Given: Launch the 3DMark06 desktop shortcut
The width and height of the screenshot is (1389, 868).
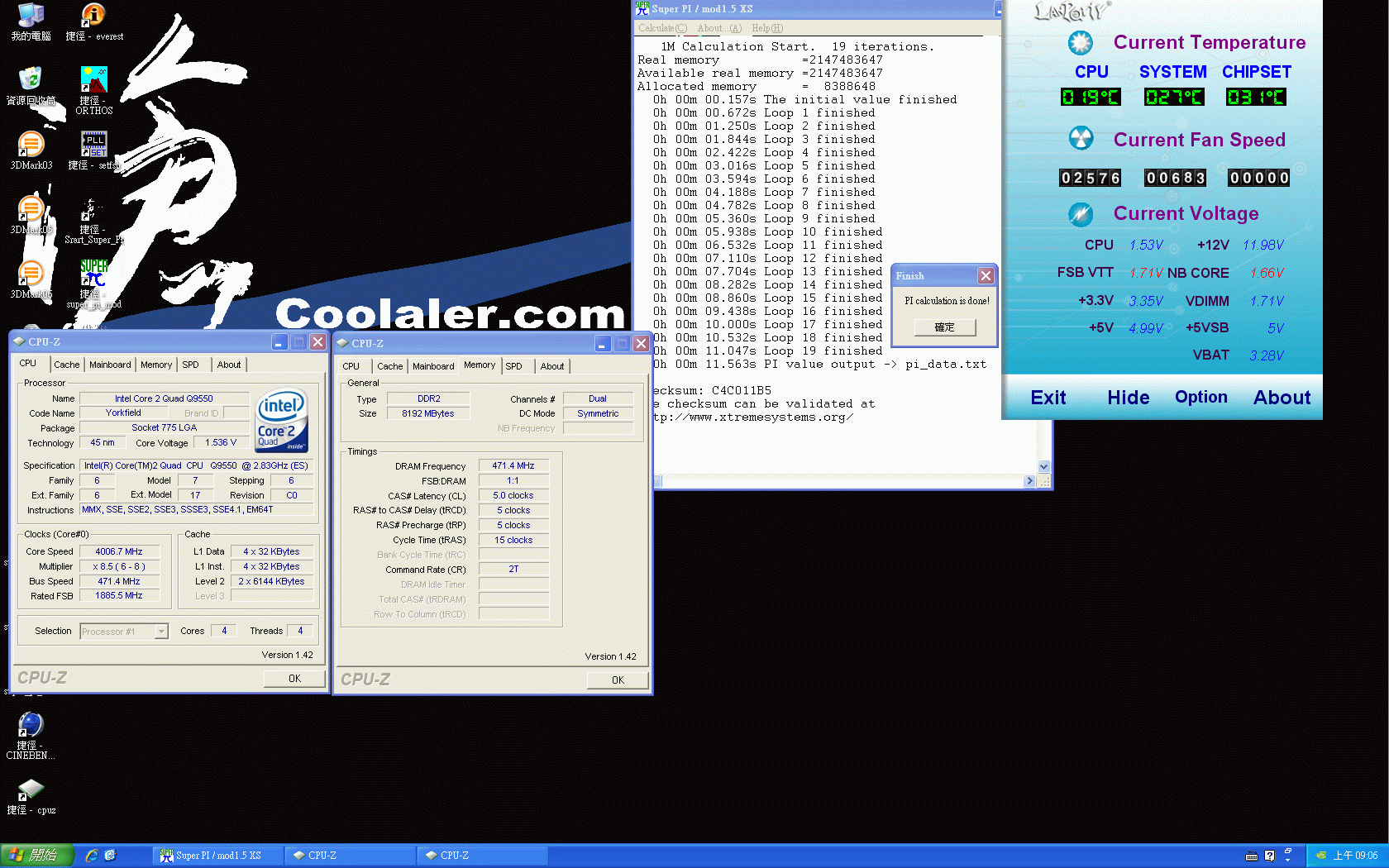Looking at the screenshot, I should point(31,273).
